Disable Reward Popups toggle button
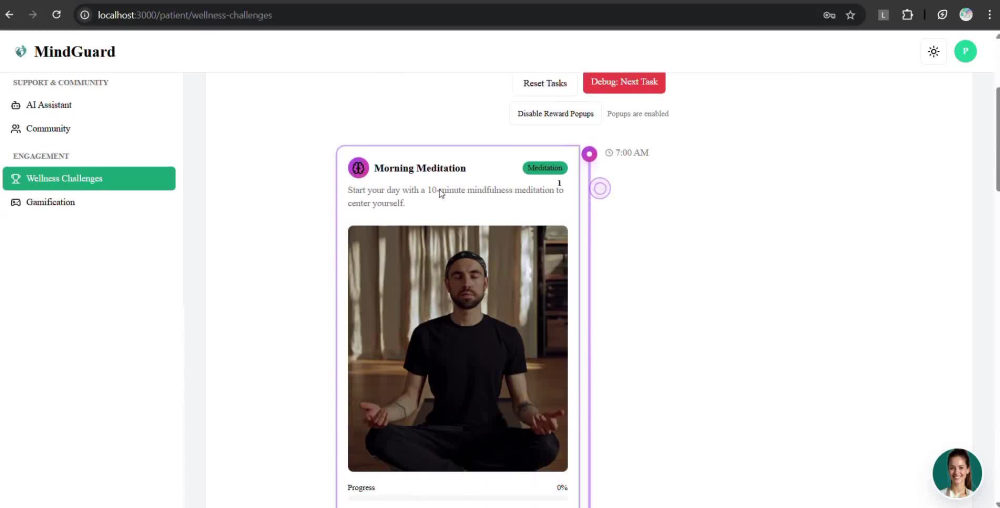 (x=555, y=114)
